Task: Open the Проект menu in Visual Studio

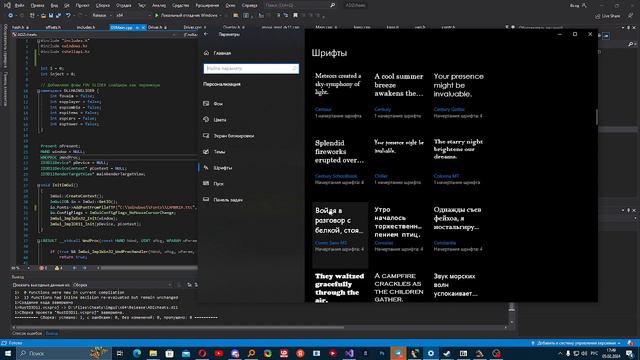Action: 83,5
